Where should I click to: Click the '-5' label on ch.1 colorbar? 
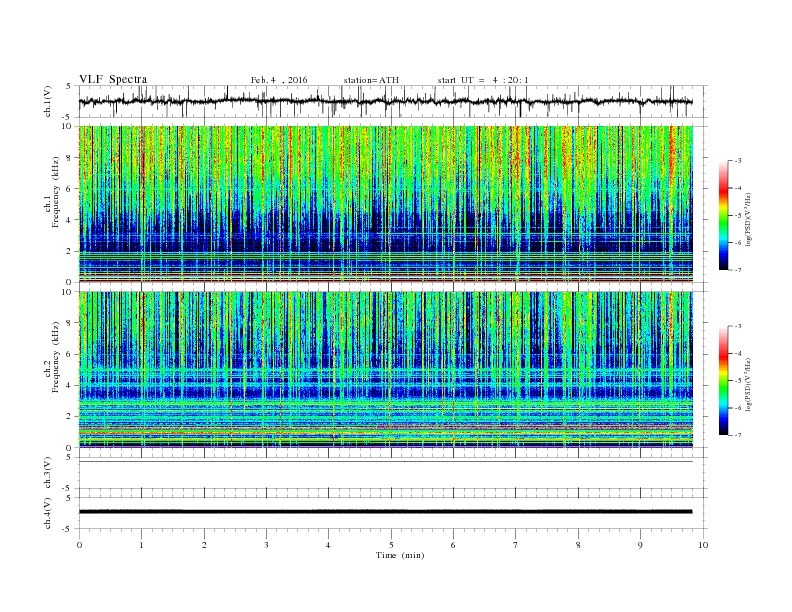tap(737, 216)
